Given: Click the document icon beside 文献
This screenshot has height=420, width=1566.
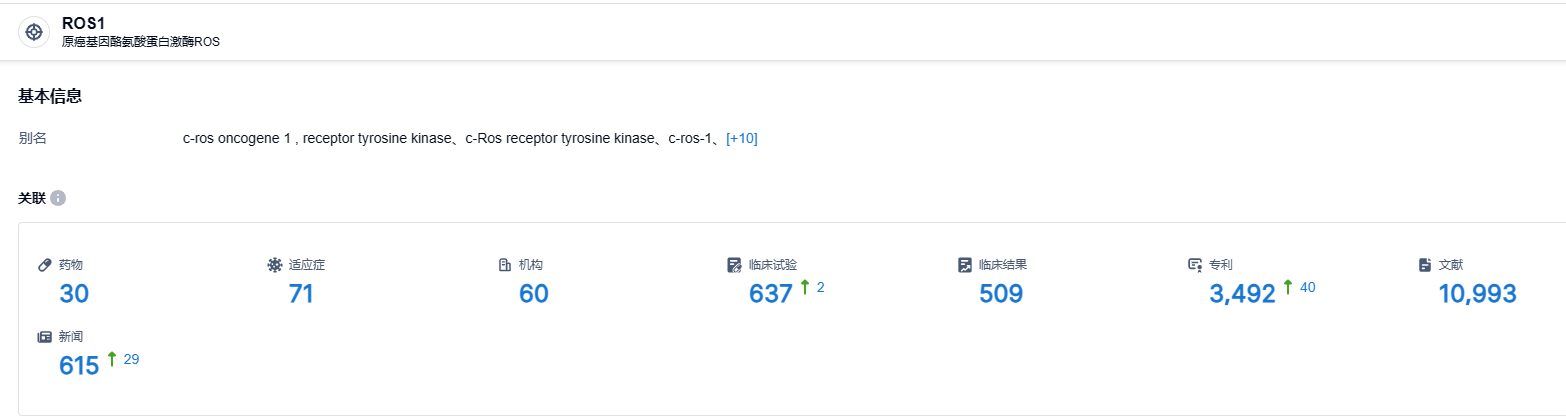Looking at the screenshot, I should click(1425, 265).
